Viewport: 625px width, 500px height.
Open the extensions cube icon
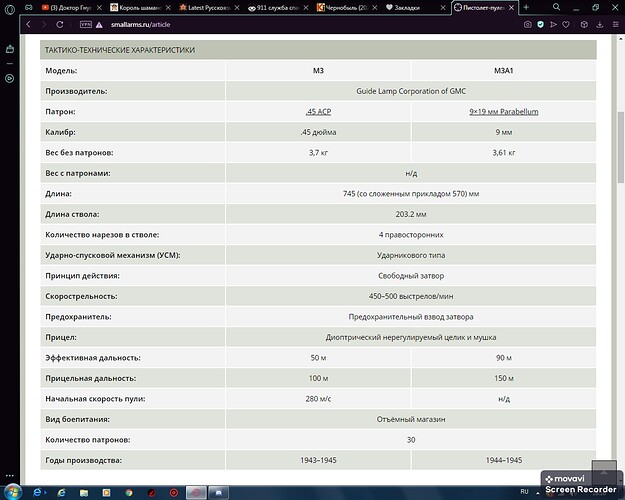tap(584, 24)
